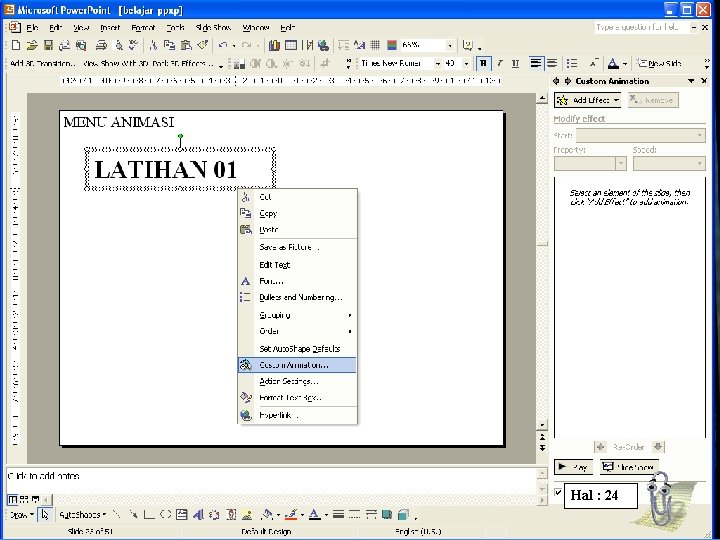Open 3-D Style in the Drawing toolbar
This screenshot has height=540, width=720.
tap(403, 515)
